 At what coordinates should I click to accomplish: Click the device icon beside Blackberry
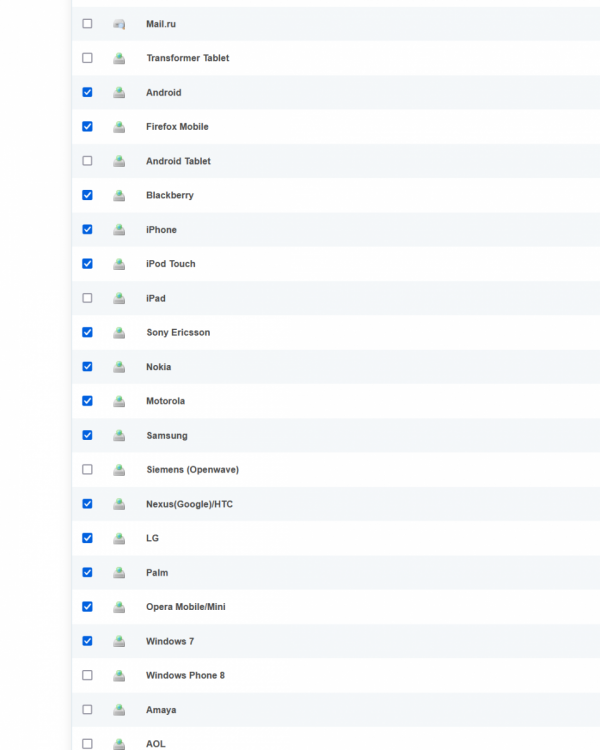[119, 195]
